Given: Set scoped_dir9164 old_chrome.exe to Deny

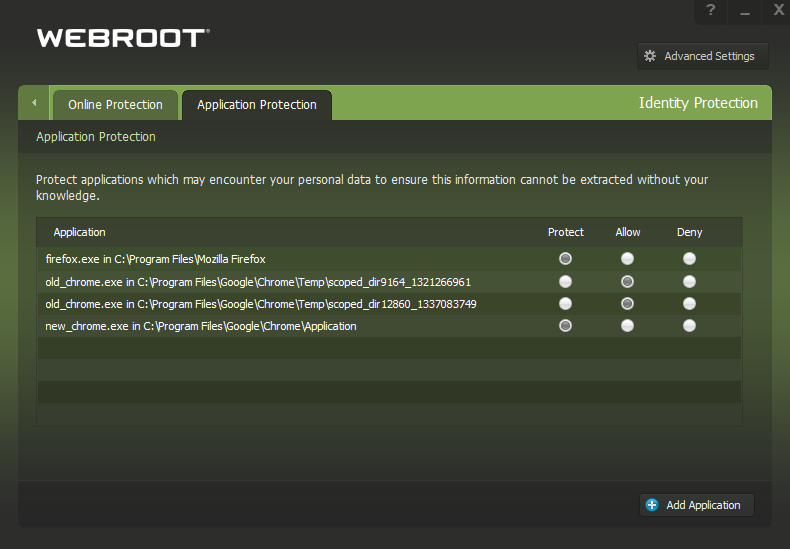Looking at the screenshot, I should [x=689, y=282].
